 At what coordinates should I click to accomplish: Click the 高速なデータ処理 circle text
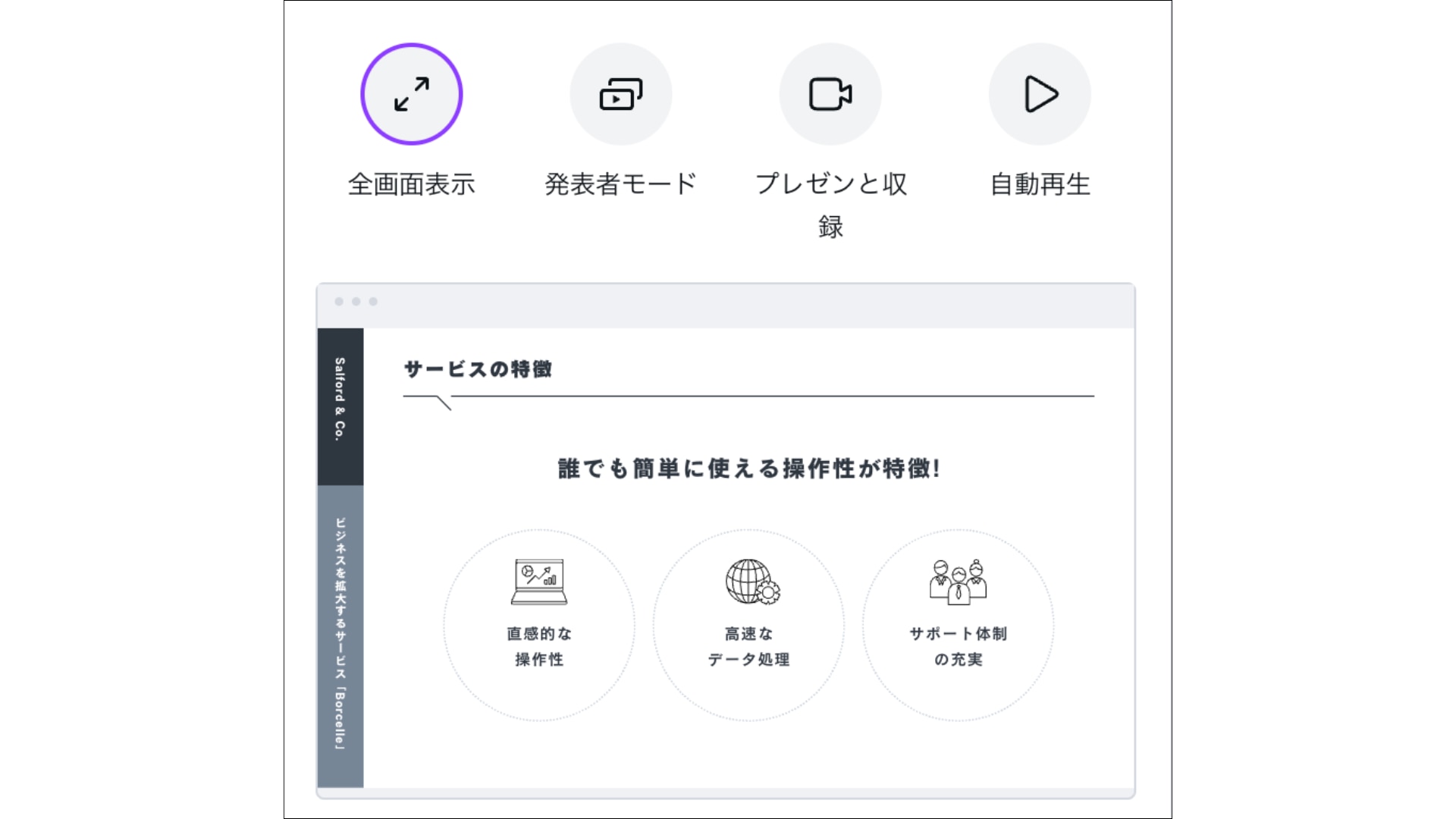click(748, 646)
